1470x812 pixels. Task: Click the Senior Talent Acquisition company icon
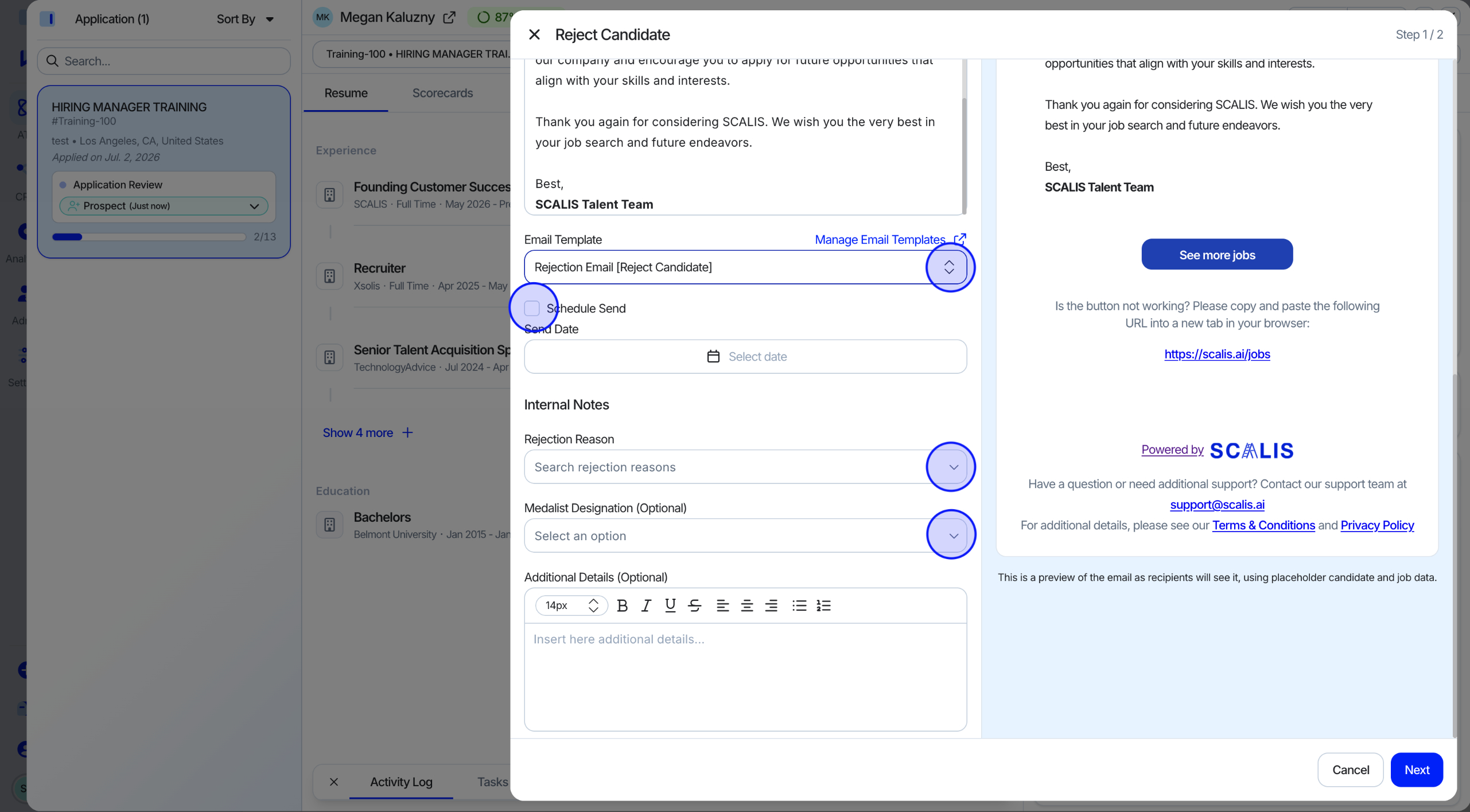pyautogui.click(x=329, y=358)
